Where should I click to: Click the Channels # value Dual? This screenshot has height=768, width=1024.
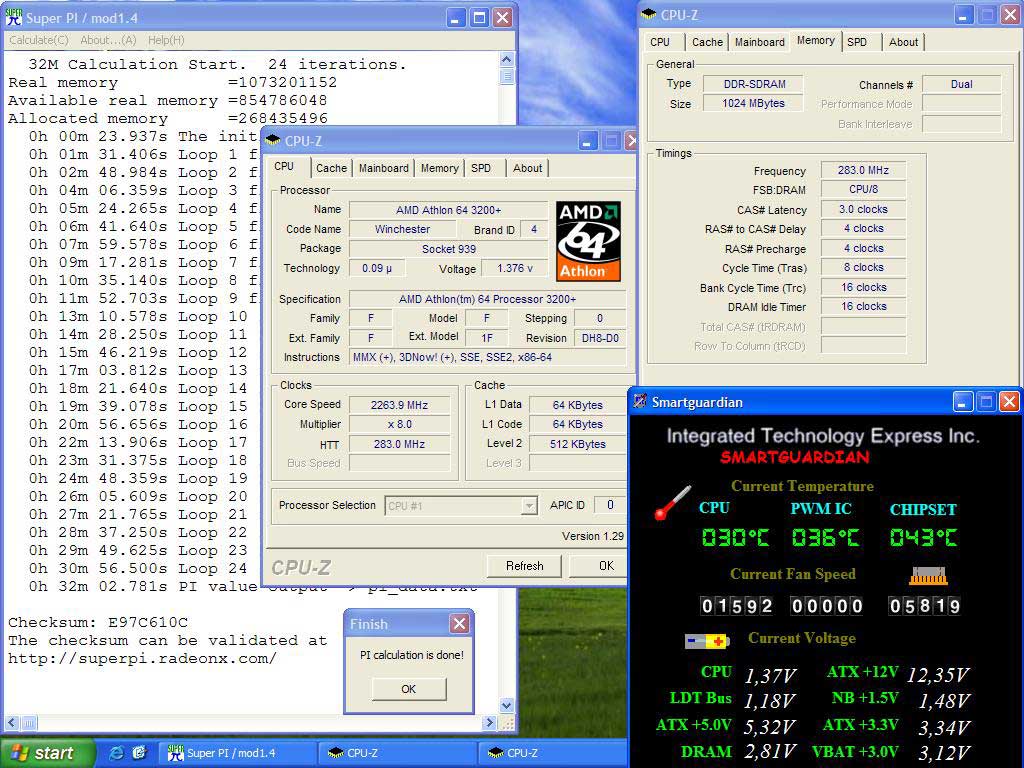[961, 84]
